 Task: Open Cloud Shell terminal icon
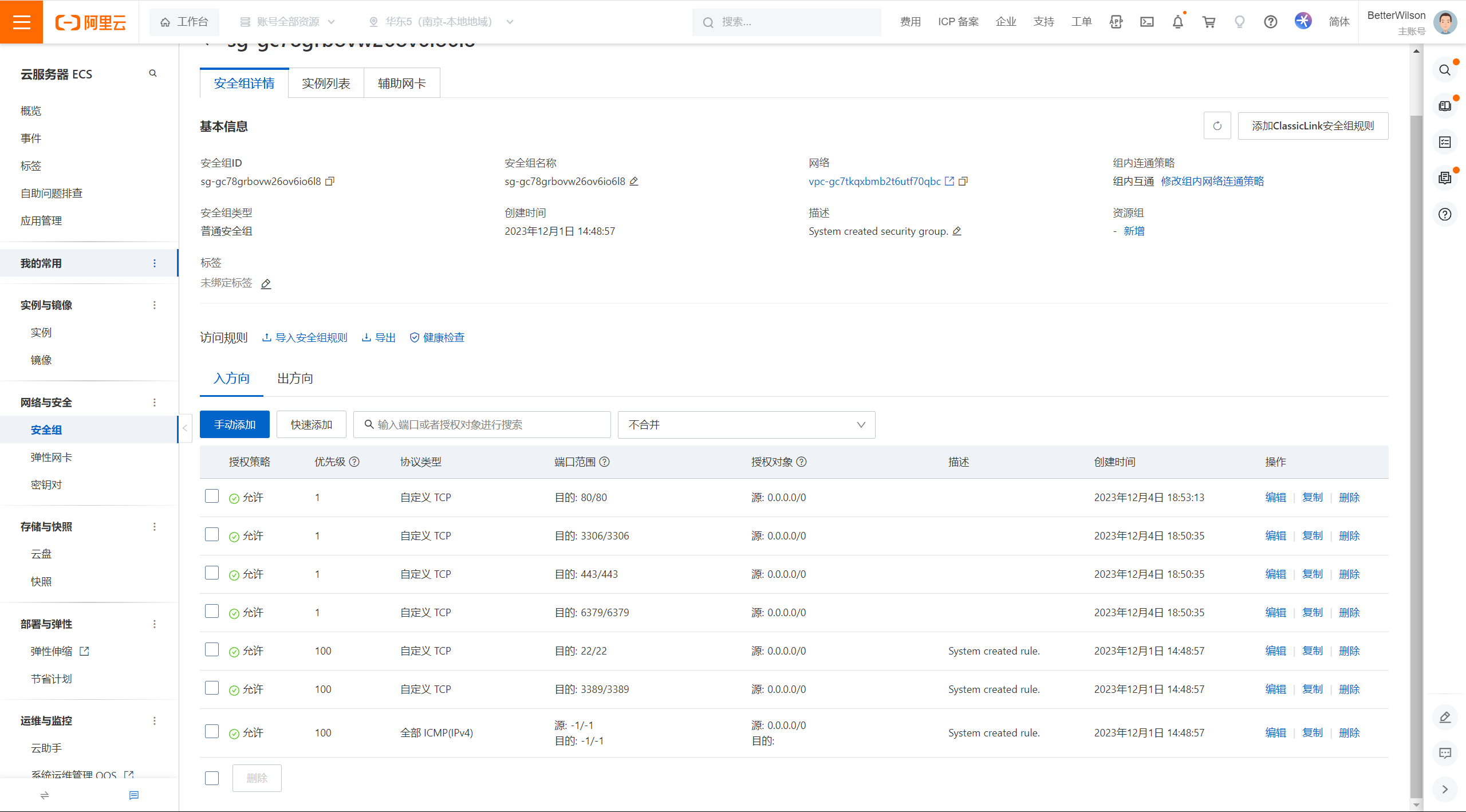click(1146, 22)
